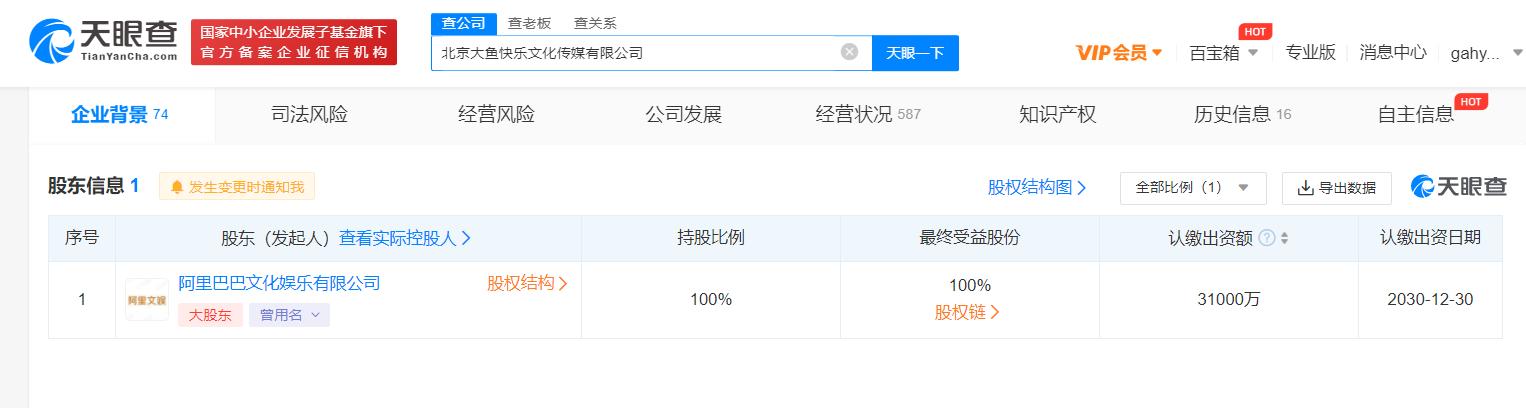Open the 股权结构图 link

coord(1037,187)
